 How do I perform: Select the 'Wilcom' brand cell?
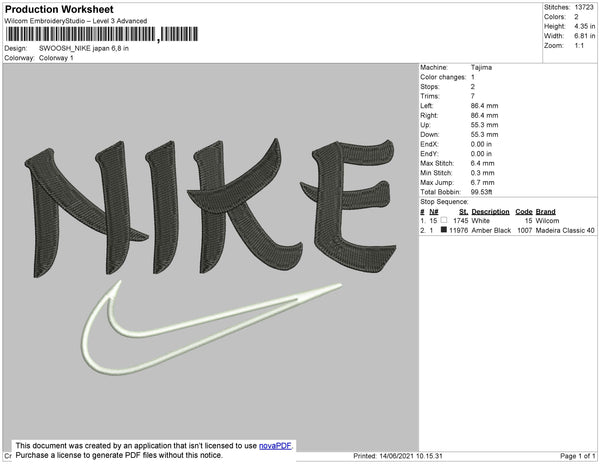547,221
